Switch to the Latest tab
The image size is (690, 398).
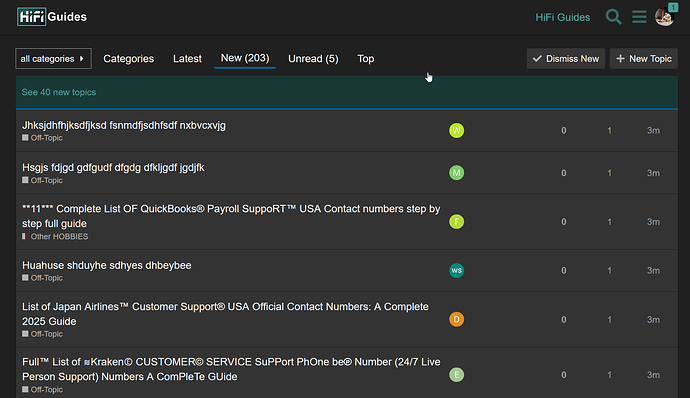[x=187, y=59]
